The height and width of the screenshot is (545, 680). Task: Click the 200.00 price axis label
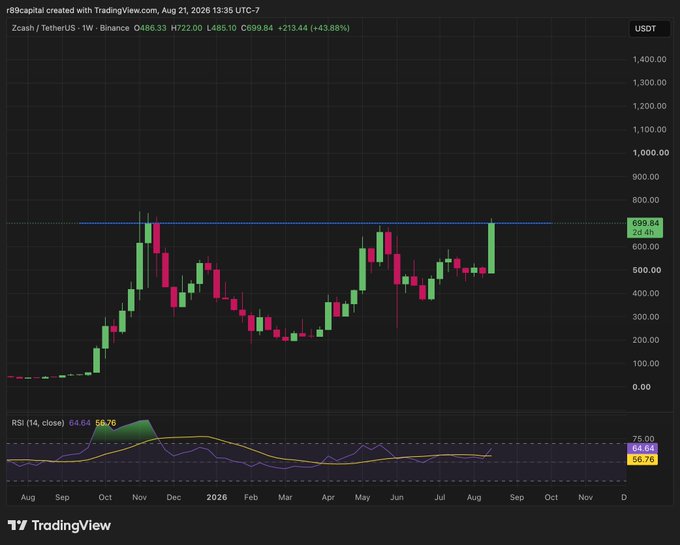(646, 340)
